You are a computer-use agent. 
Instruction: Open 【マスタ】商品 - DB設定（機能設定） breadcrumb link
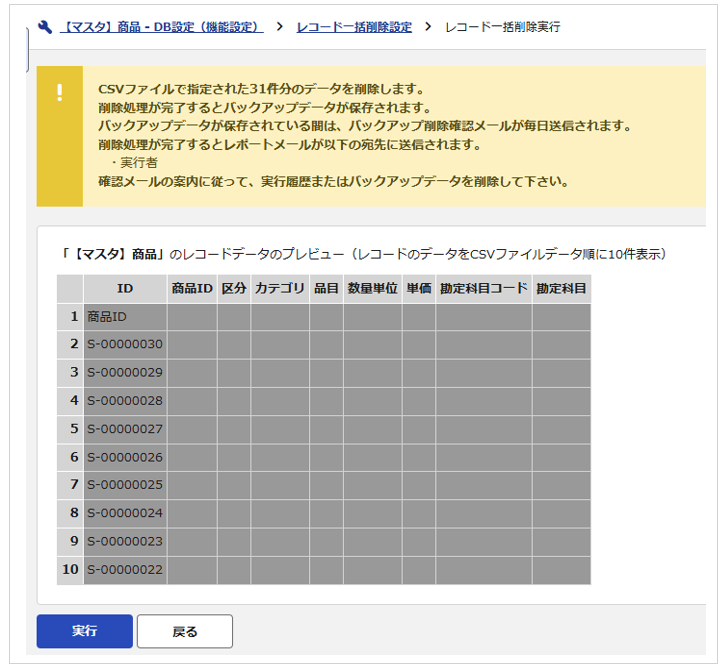[x=162, y=27]
